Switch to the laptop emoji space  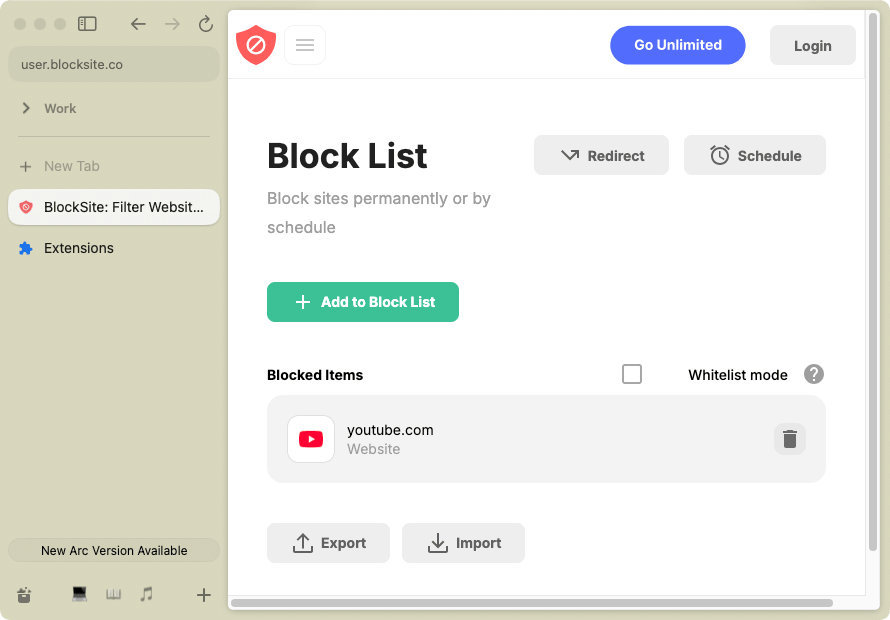tap(79, 594)
